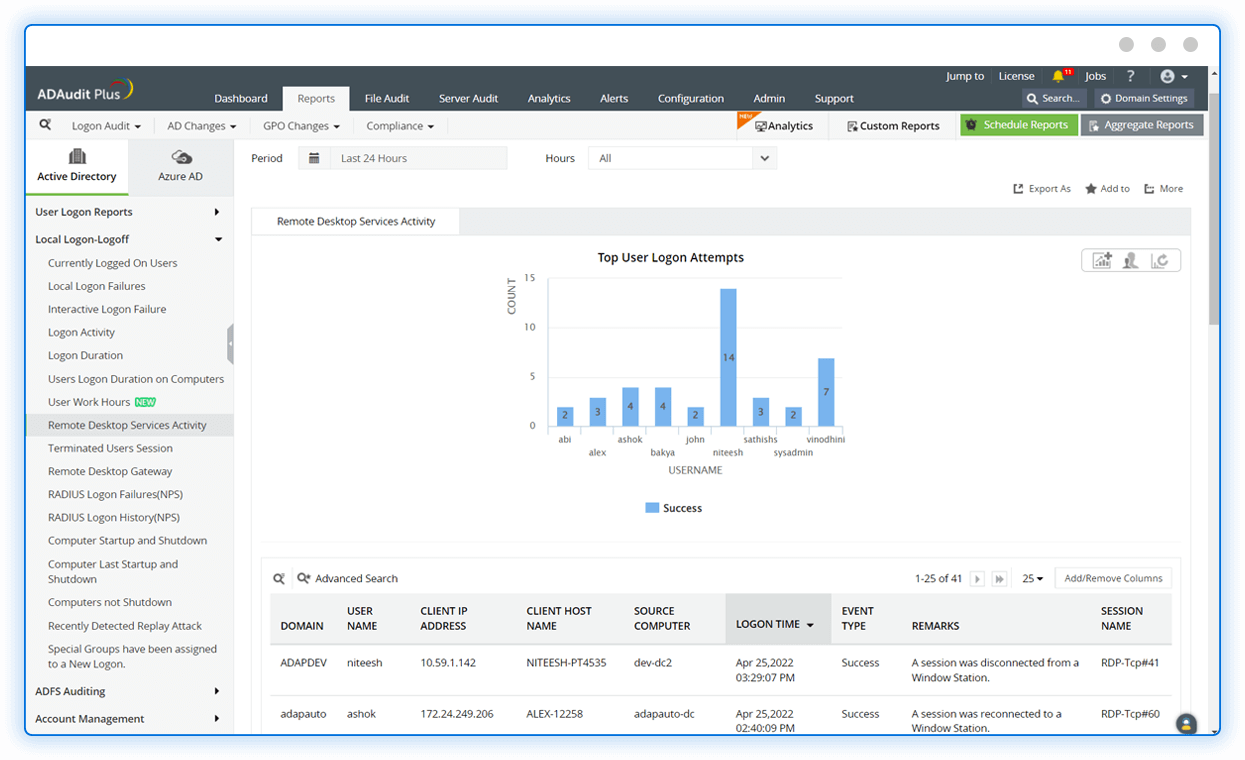This screenshot has width=1245, height=760.
Task: Open the Hours dropdown
Action: 683,157
